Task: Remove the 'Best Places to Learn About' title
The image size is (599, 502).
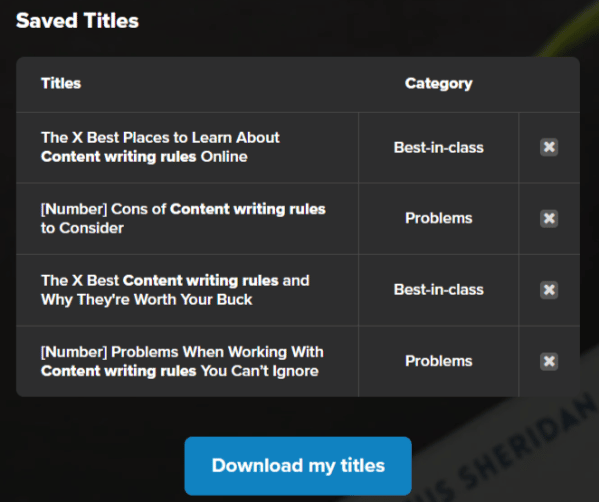Action: 549,147
